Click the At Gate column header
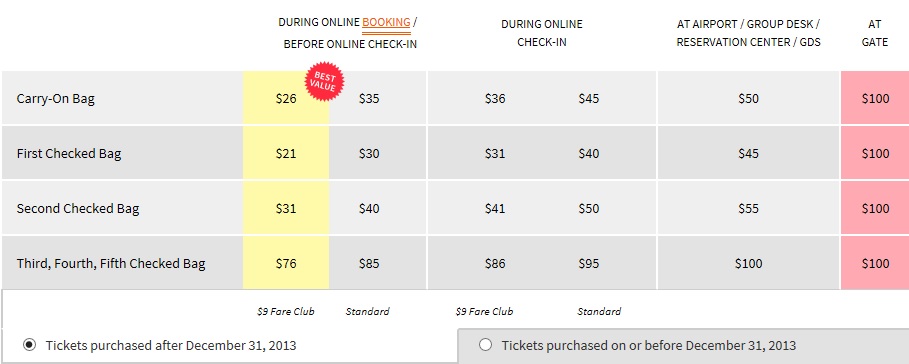Viewport: 909px width, 364px height. point(875,33)
